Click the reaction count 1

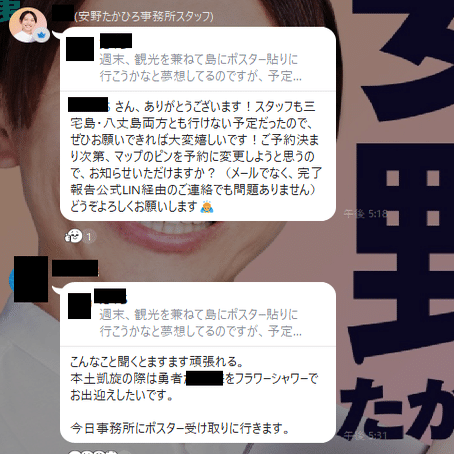point(89,237)
